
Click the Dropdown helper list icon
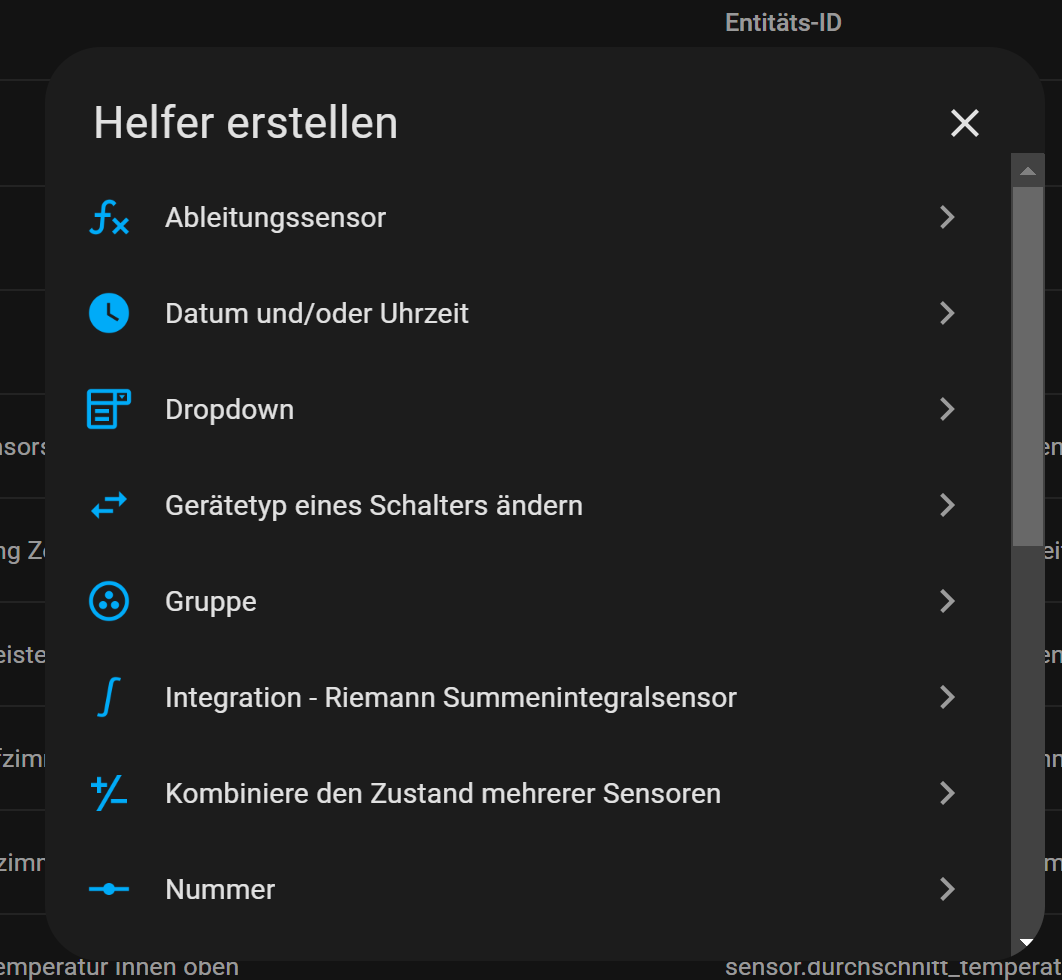109,410
